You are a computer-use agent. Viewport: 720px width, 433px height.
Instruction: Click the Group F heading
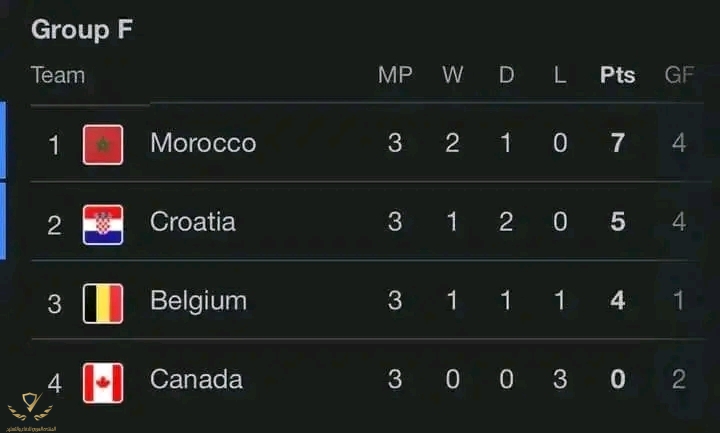pos(82,29)
